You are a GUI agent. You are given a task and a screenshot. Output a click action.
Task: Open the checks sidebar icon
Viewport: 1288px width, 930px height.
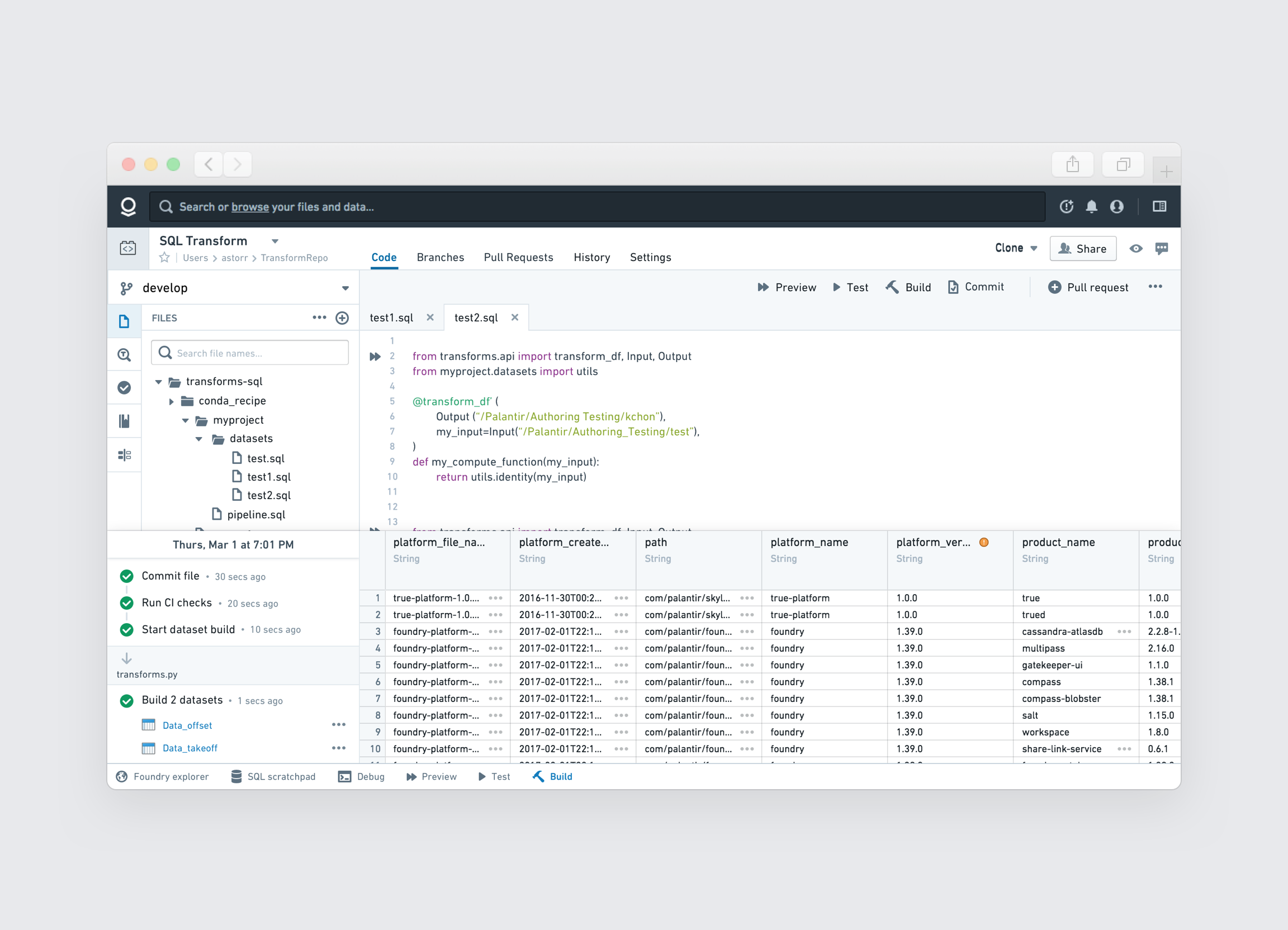coord(124,388)
